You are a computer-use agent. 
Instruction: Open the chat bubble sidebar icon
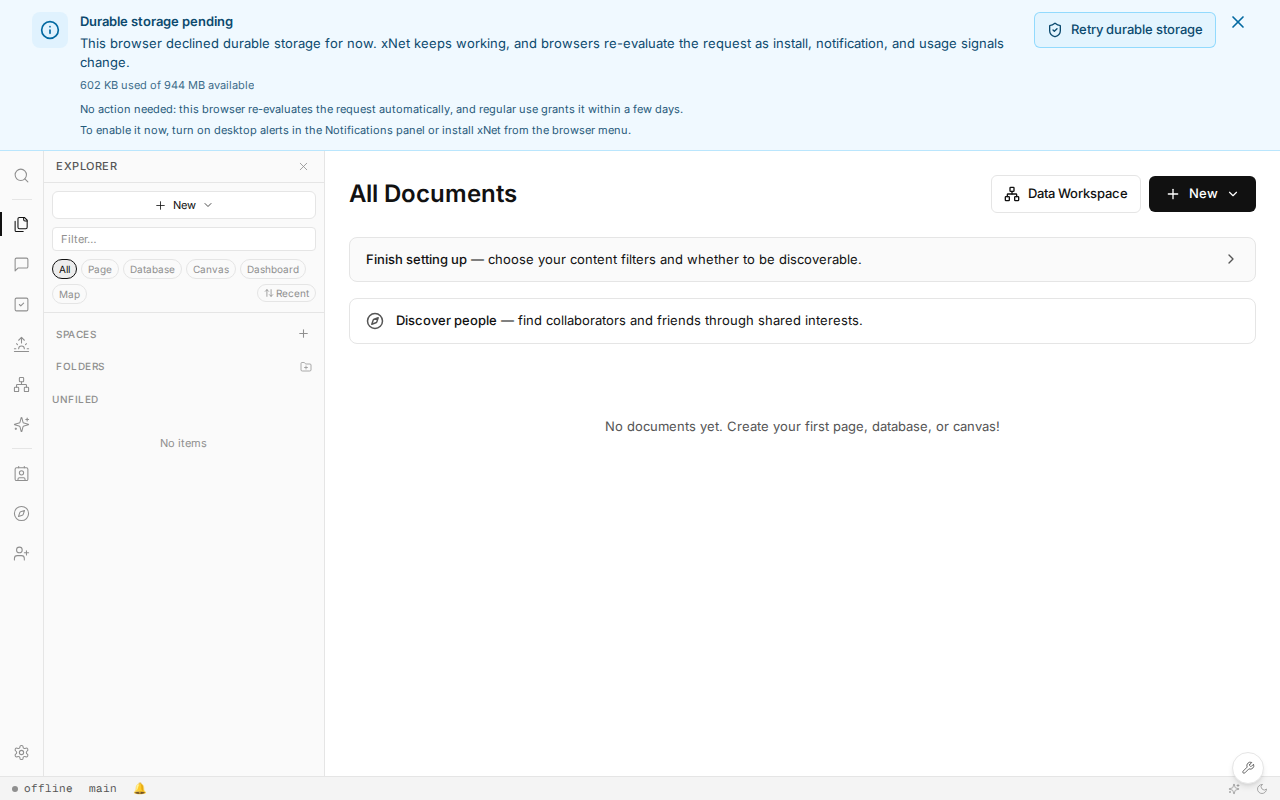(x=21, y=264)
